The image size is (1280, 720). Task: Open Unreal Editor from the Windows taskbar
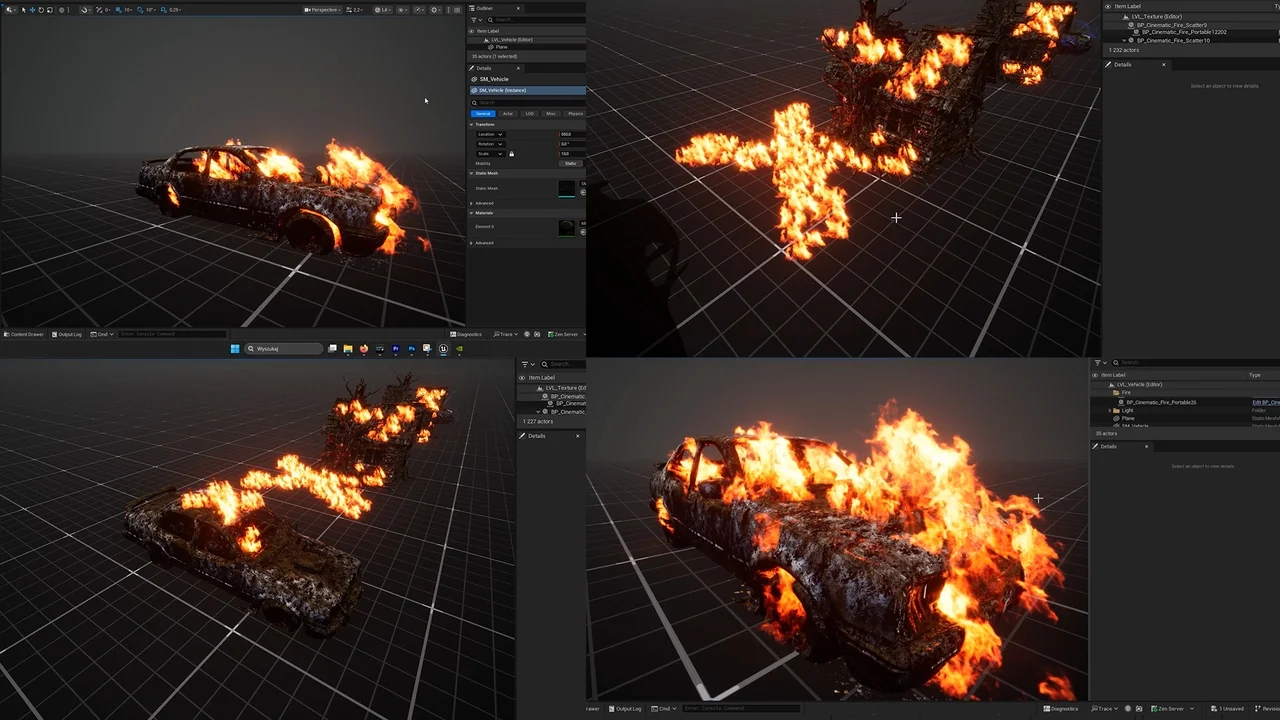pyautogui.click(x=443, y=349)
